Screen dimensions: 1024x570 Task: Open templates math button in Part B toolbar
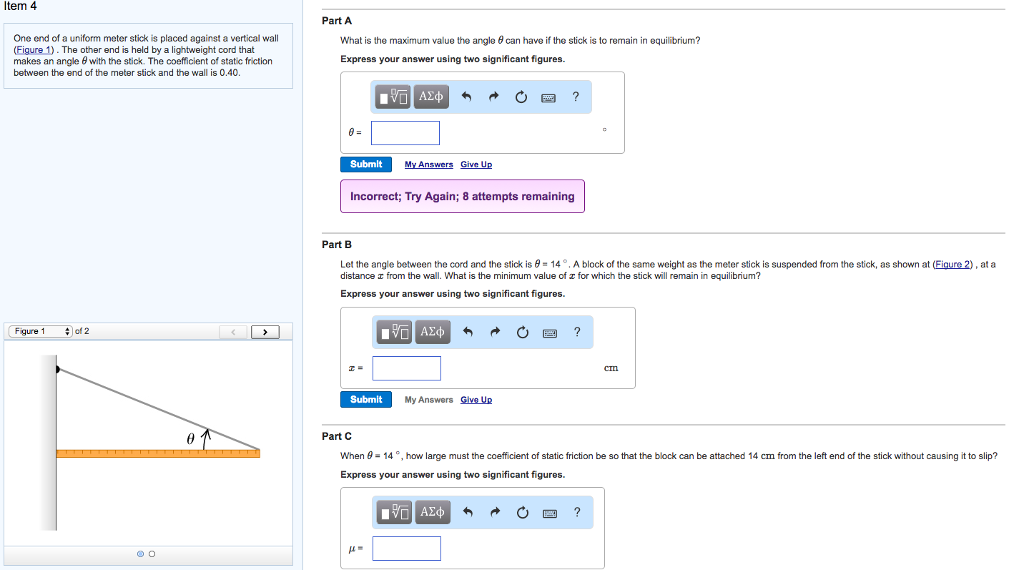point(394,332)
